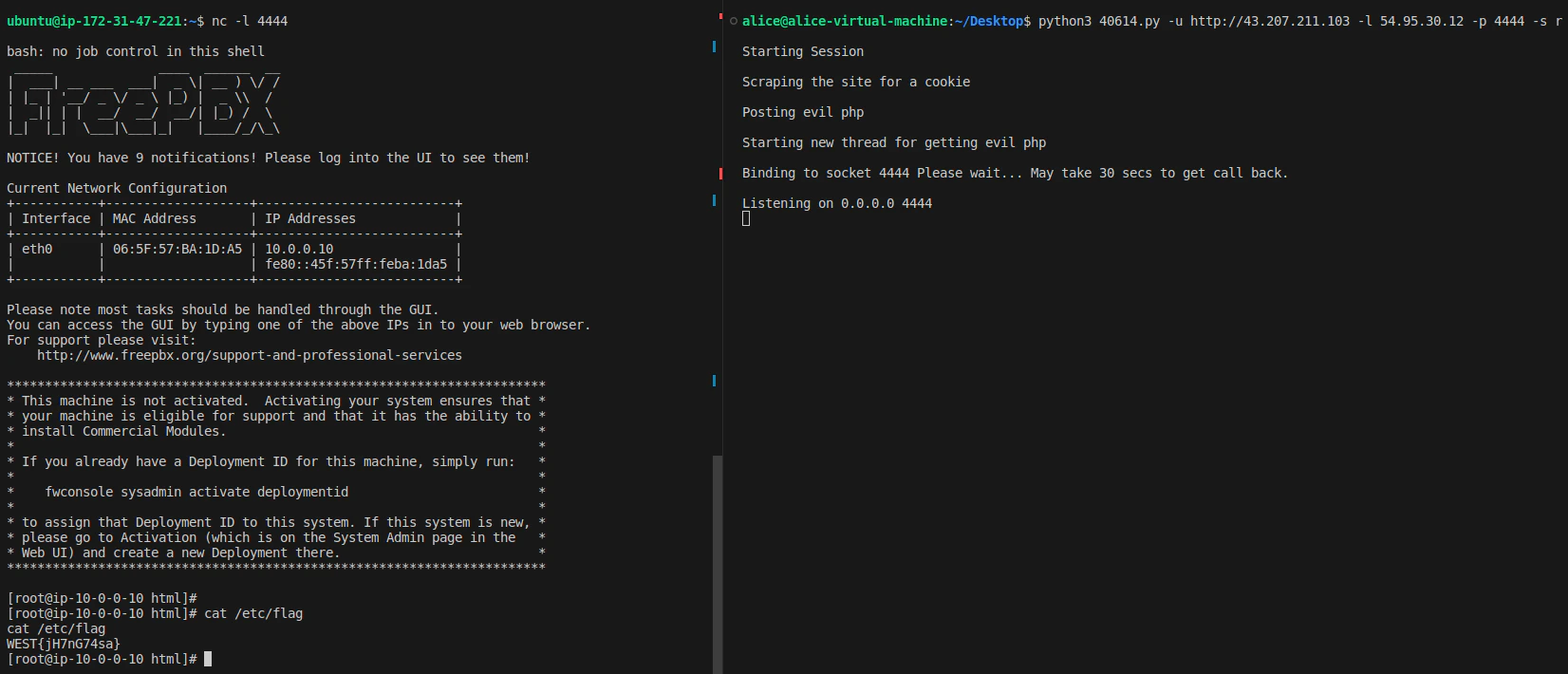Click the '9 notifications' NOTICE line
This screenshot has width=1568, height=674.
pos(269,158)
